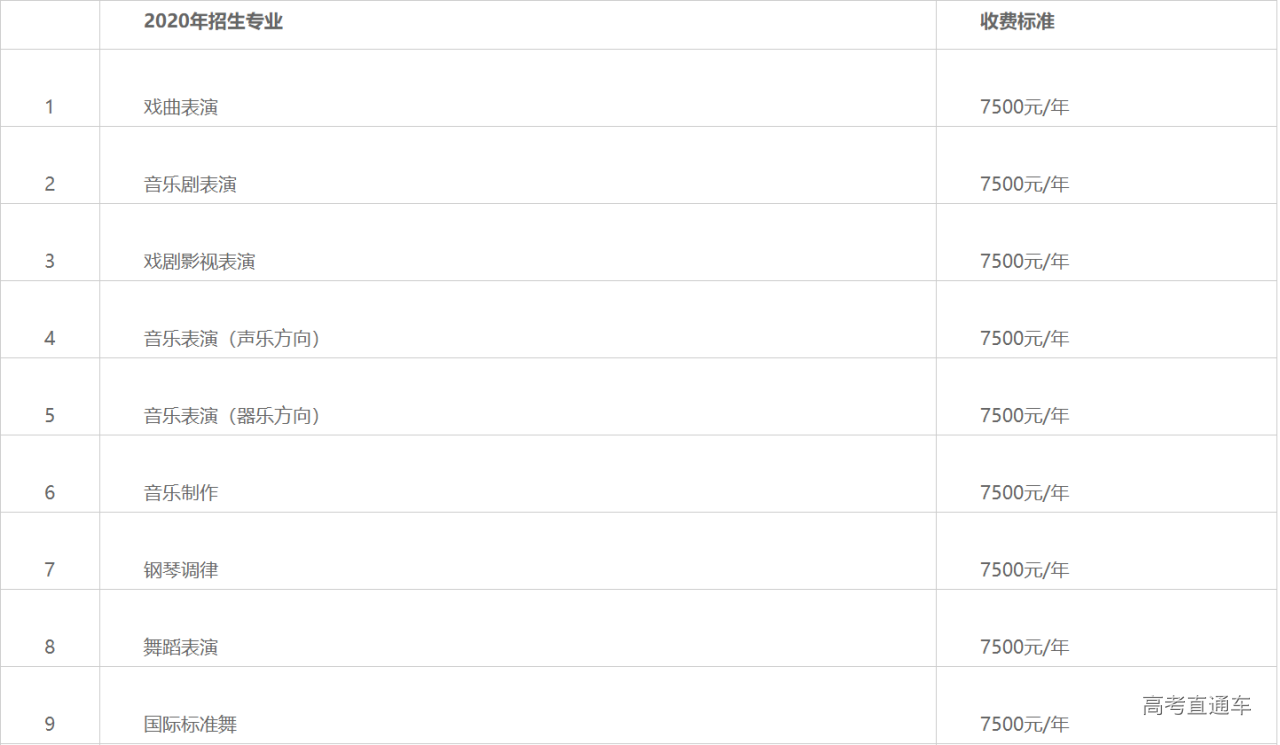Image resolution: width=1280 pixels, height=745 pixels.
Task: Click the 高考直通车 watermark text
Action: tap(1196, 706)
